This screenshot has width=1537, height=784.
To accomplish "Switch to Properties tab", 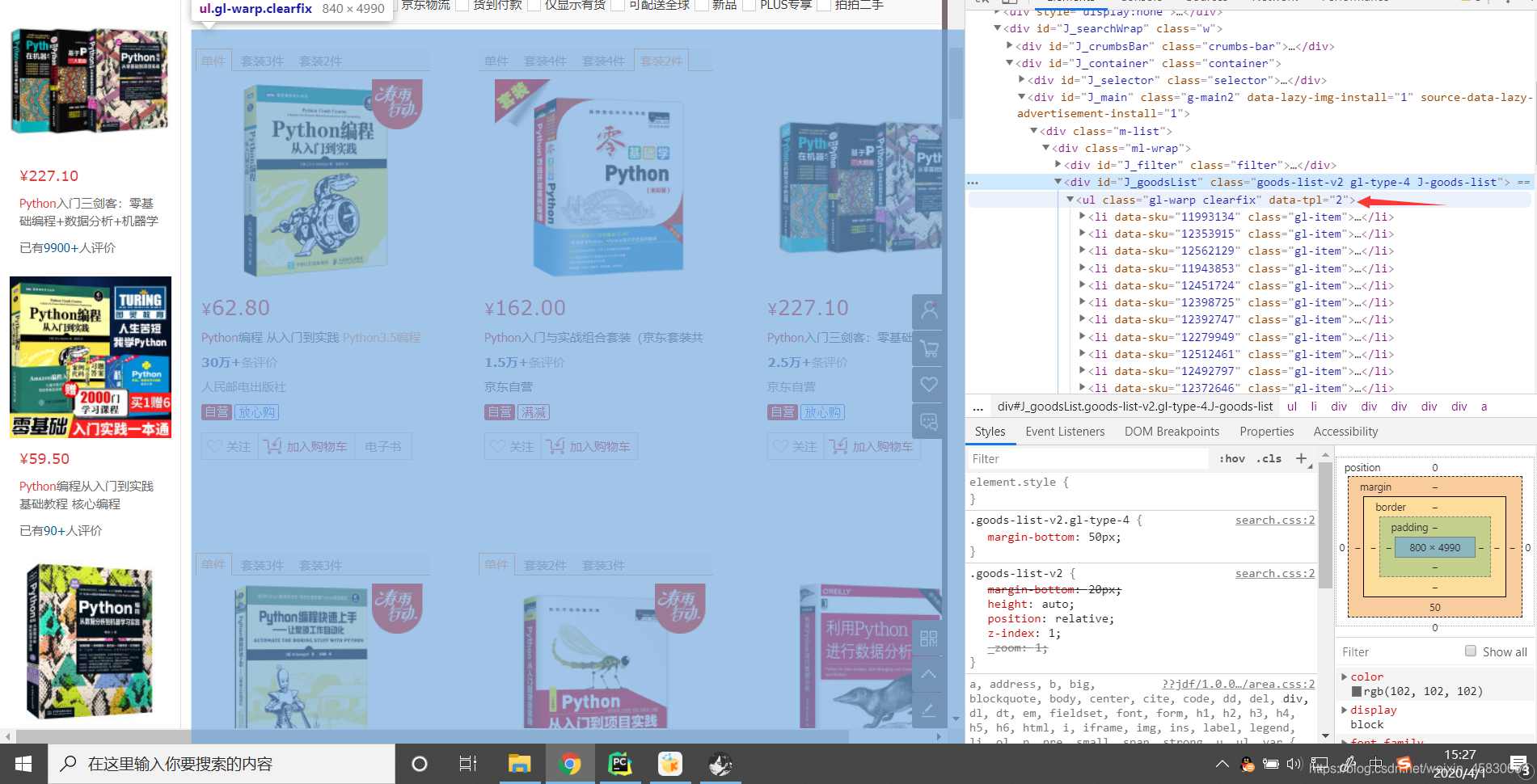I will 1266,432.
